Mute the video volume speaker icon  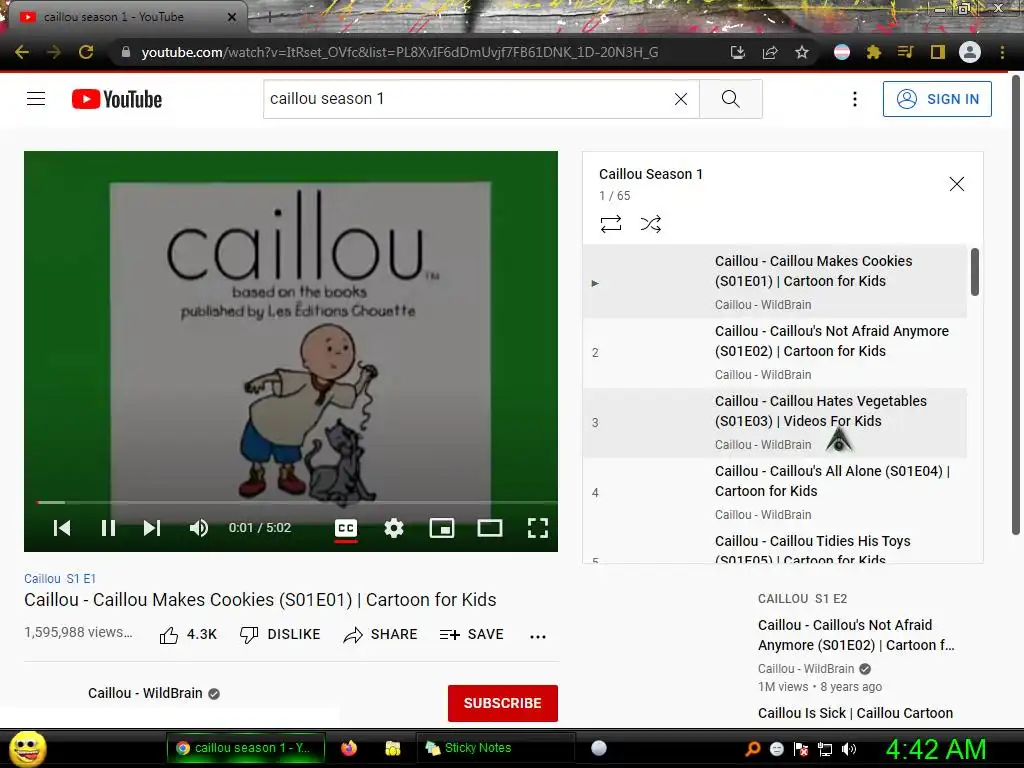pyautogui.click(x=199, y=528)
